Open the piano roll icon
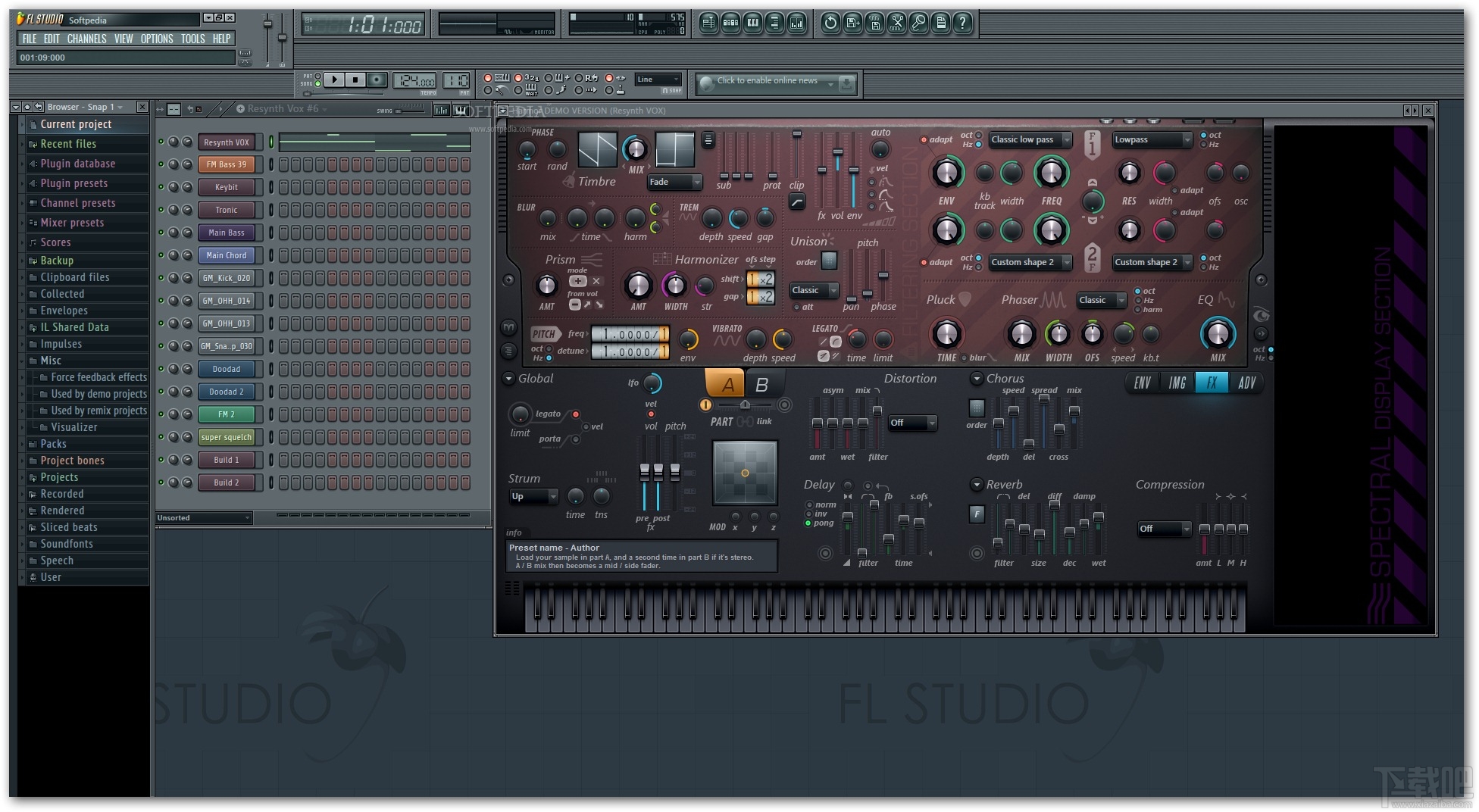 [752, 23]
